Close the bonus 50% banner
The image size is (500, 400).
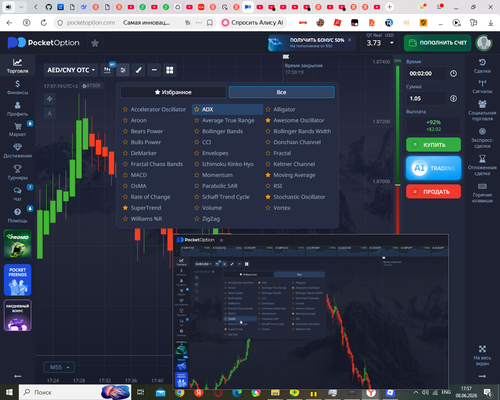pos(350,40)
